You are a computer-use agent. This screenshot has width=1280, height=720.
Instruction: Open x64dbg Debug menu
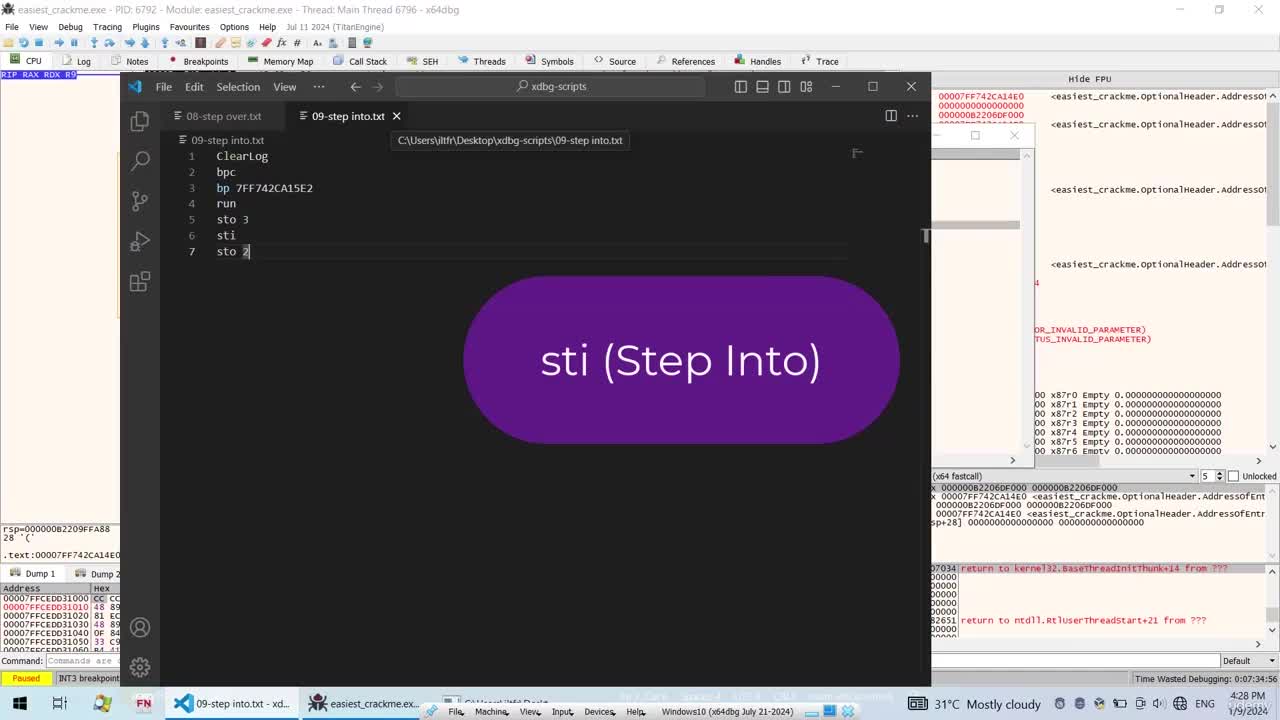point(70,27)
